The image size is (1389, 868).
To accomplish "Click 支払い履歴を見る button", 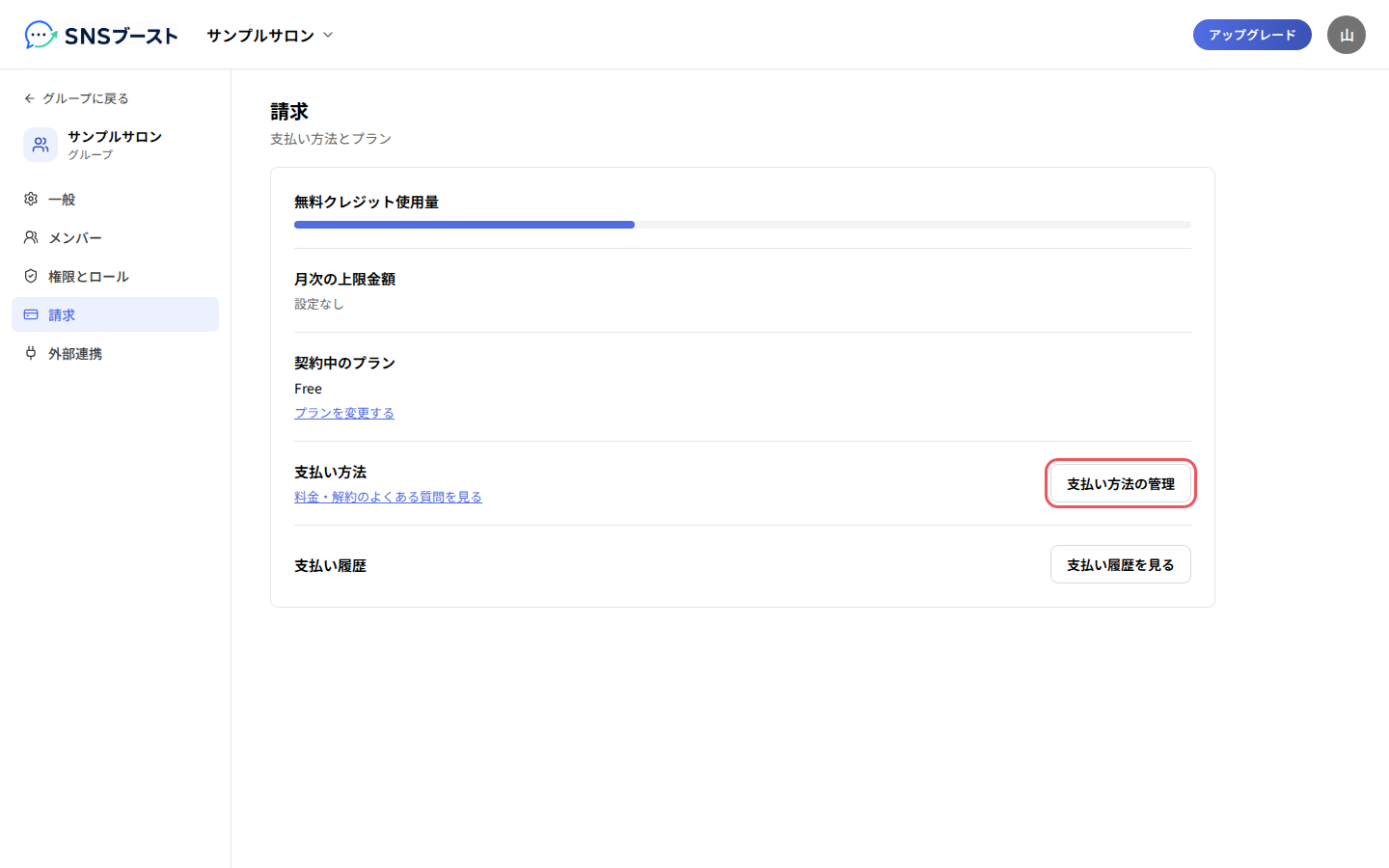I will pos(1121,564).
